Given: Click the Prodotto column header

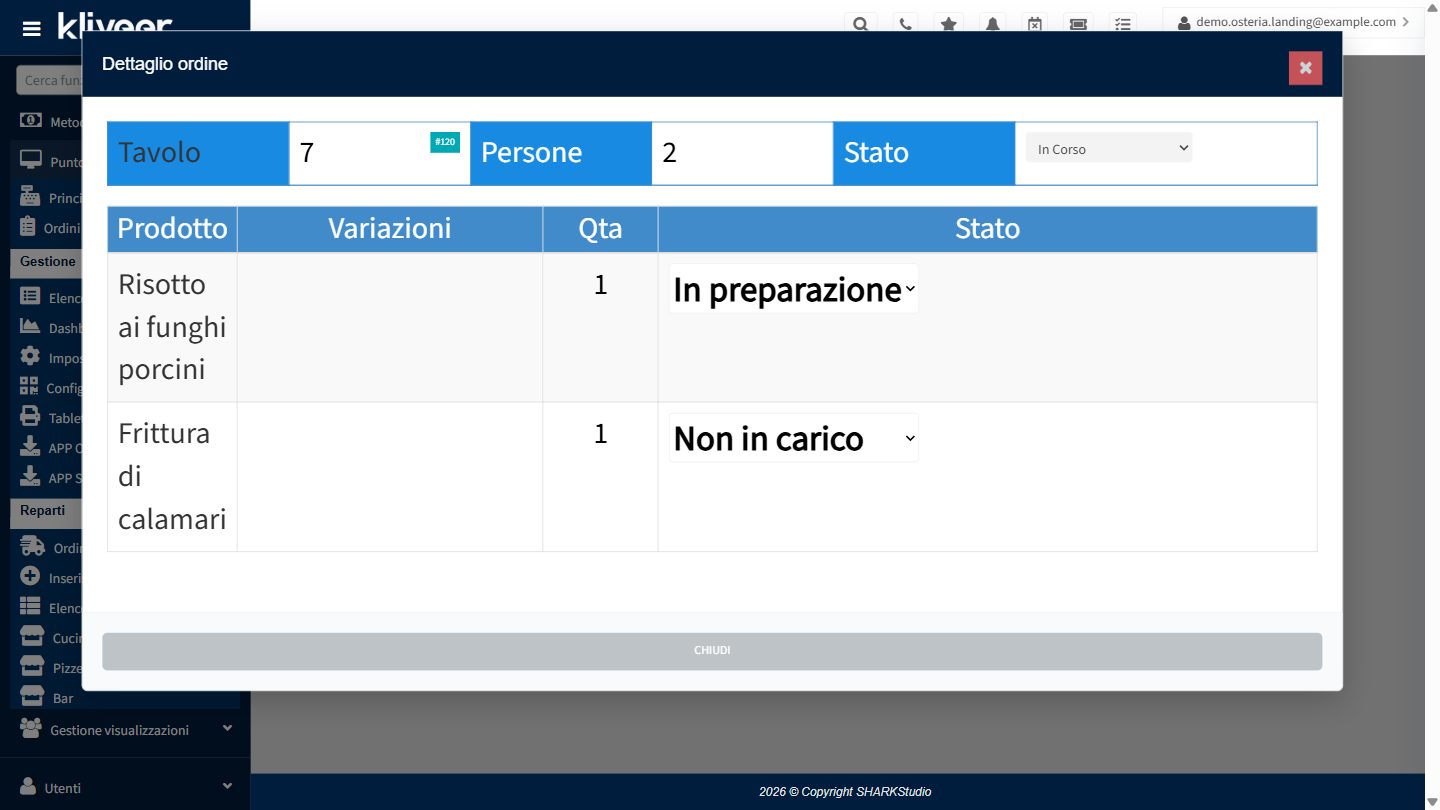Looking at the screenshot, I should (172, 229).
